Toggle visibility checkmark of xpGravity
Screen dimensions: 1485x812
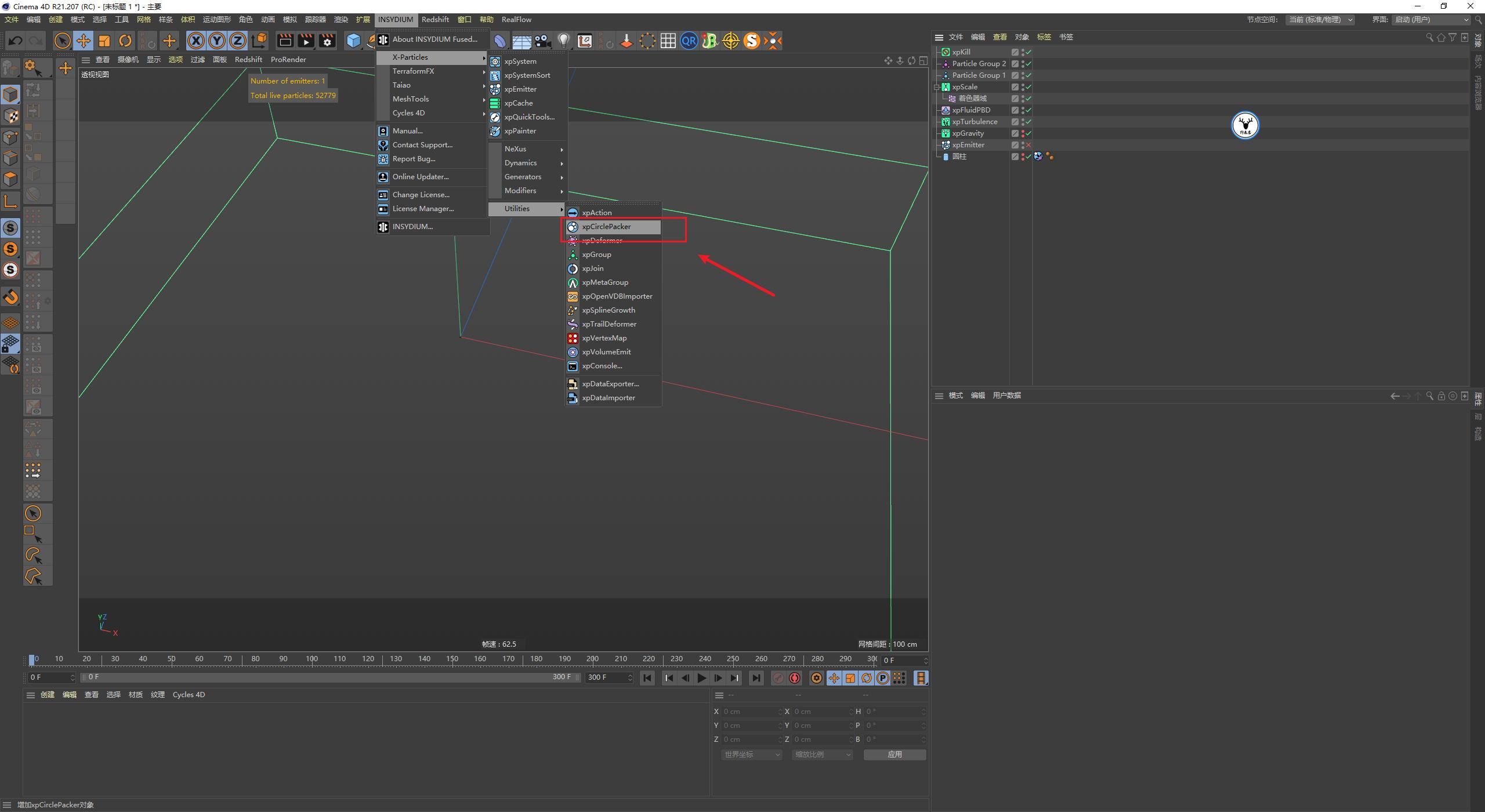coord(1028,133)
